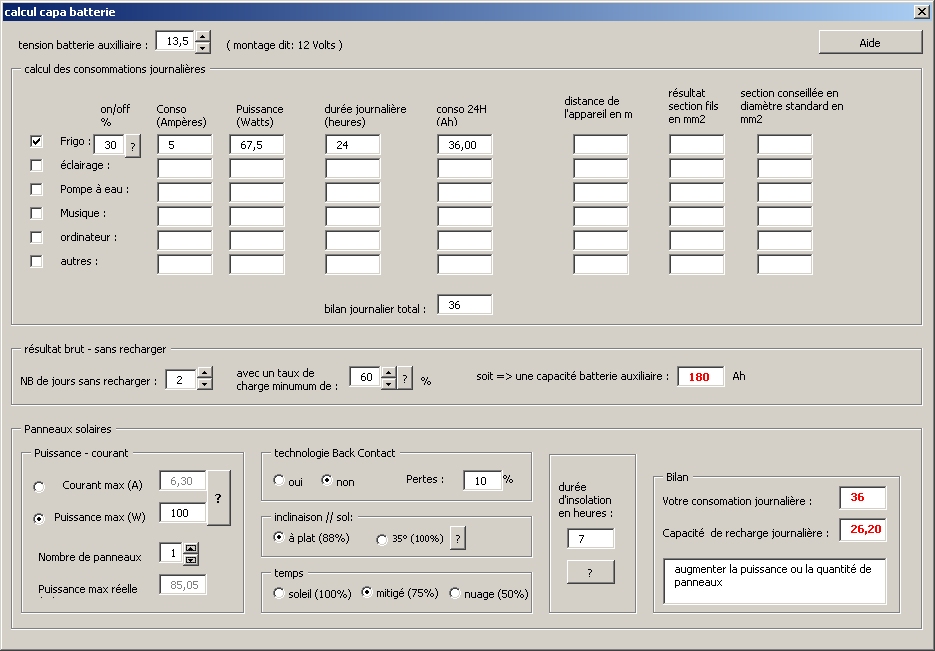Select the nuage (50%) weather option

(455, 594)
